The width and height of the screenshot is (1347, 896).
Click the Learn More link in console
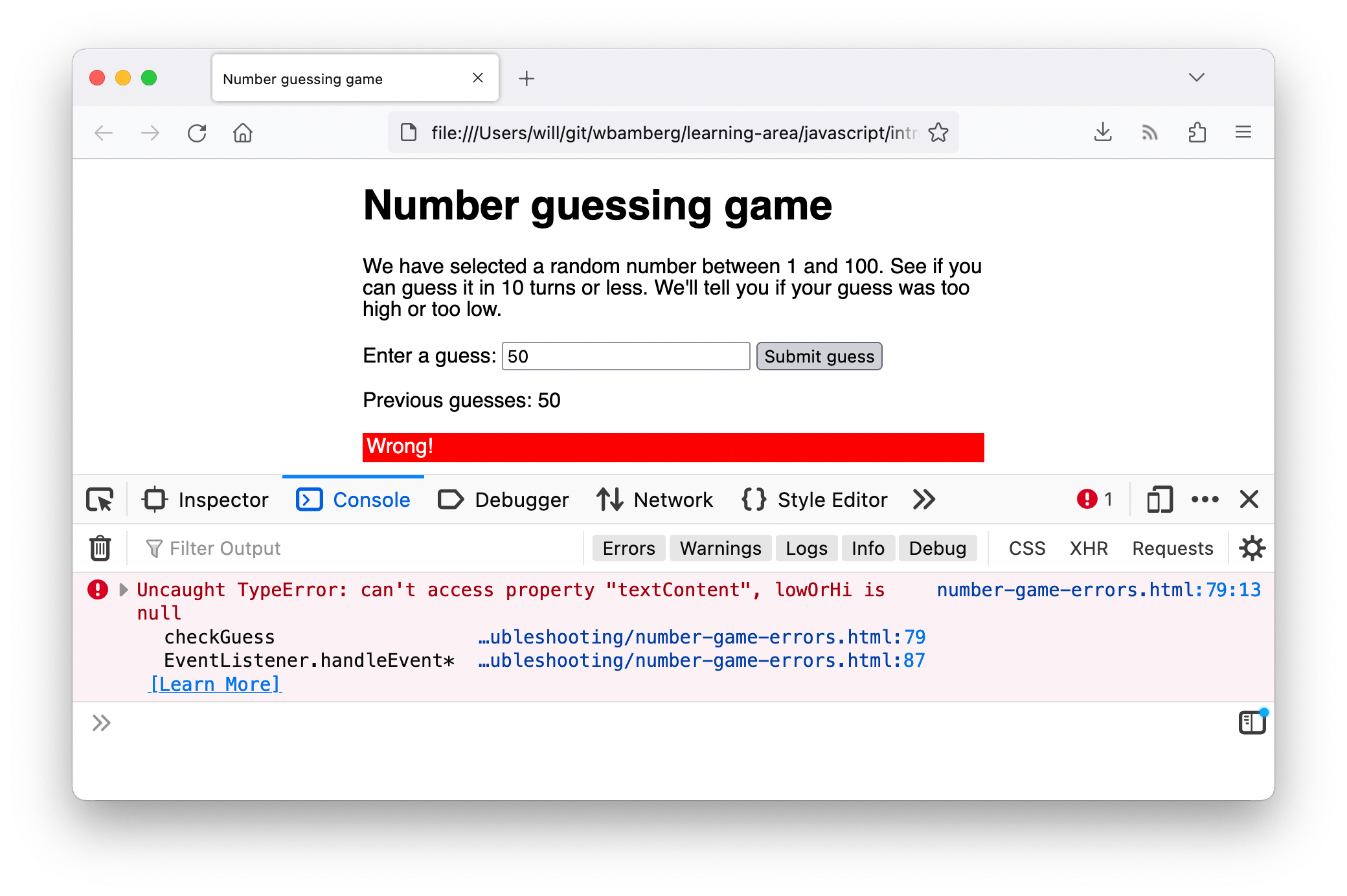[215, 683]
